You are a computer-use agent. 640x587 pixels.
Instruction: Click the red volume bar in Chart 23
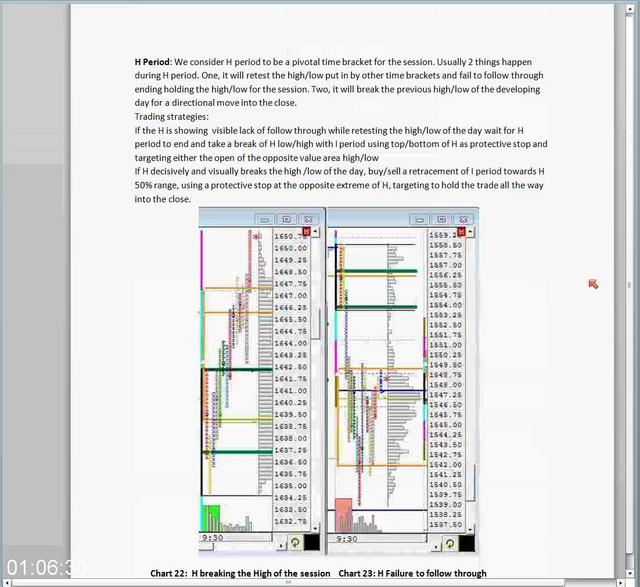point(343,514)
